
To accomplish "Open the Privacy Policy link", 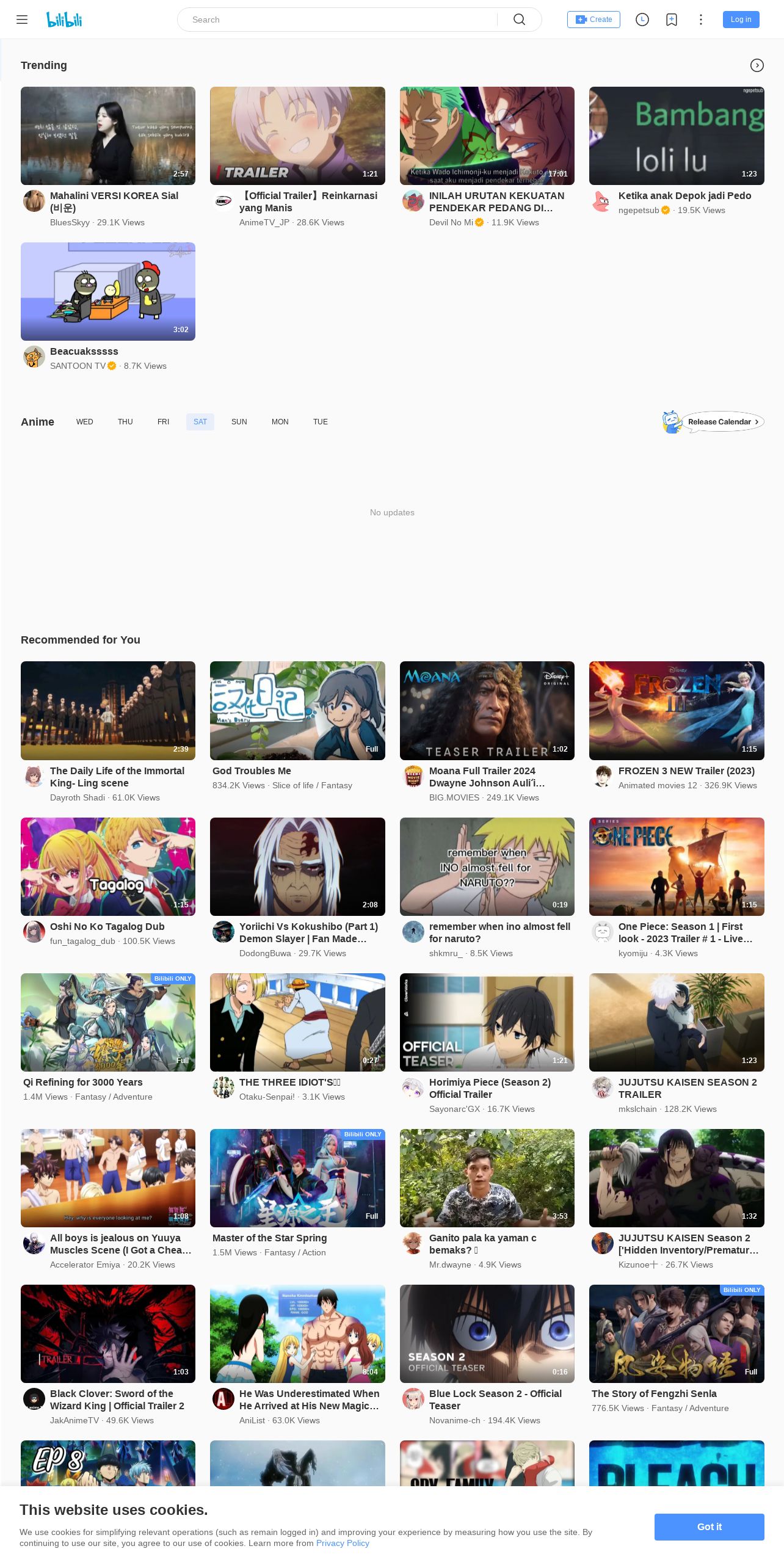I will click(x=343, y=1543).
